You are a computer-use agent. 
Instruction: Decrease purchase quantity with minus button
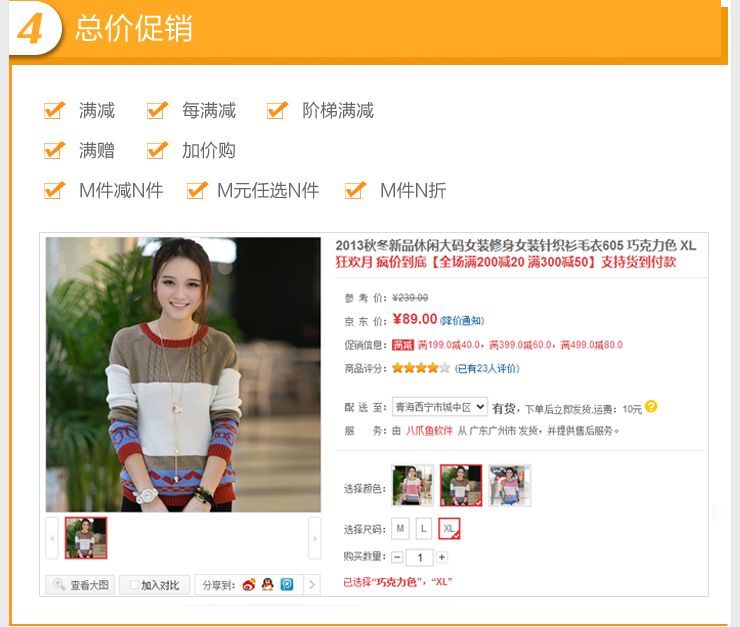click(397, 557)
